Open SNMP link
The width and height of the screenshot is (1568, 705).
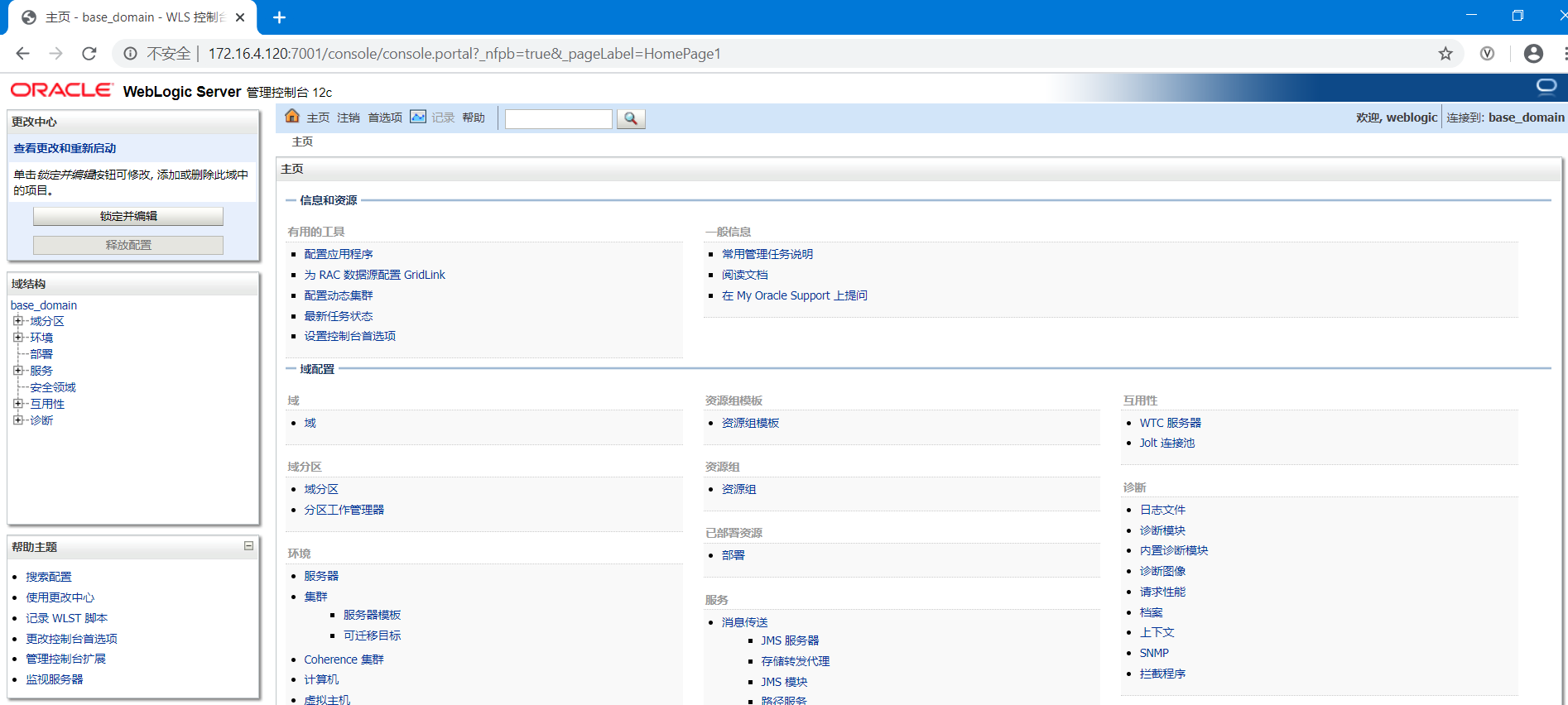[x=1154, y=653]
